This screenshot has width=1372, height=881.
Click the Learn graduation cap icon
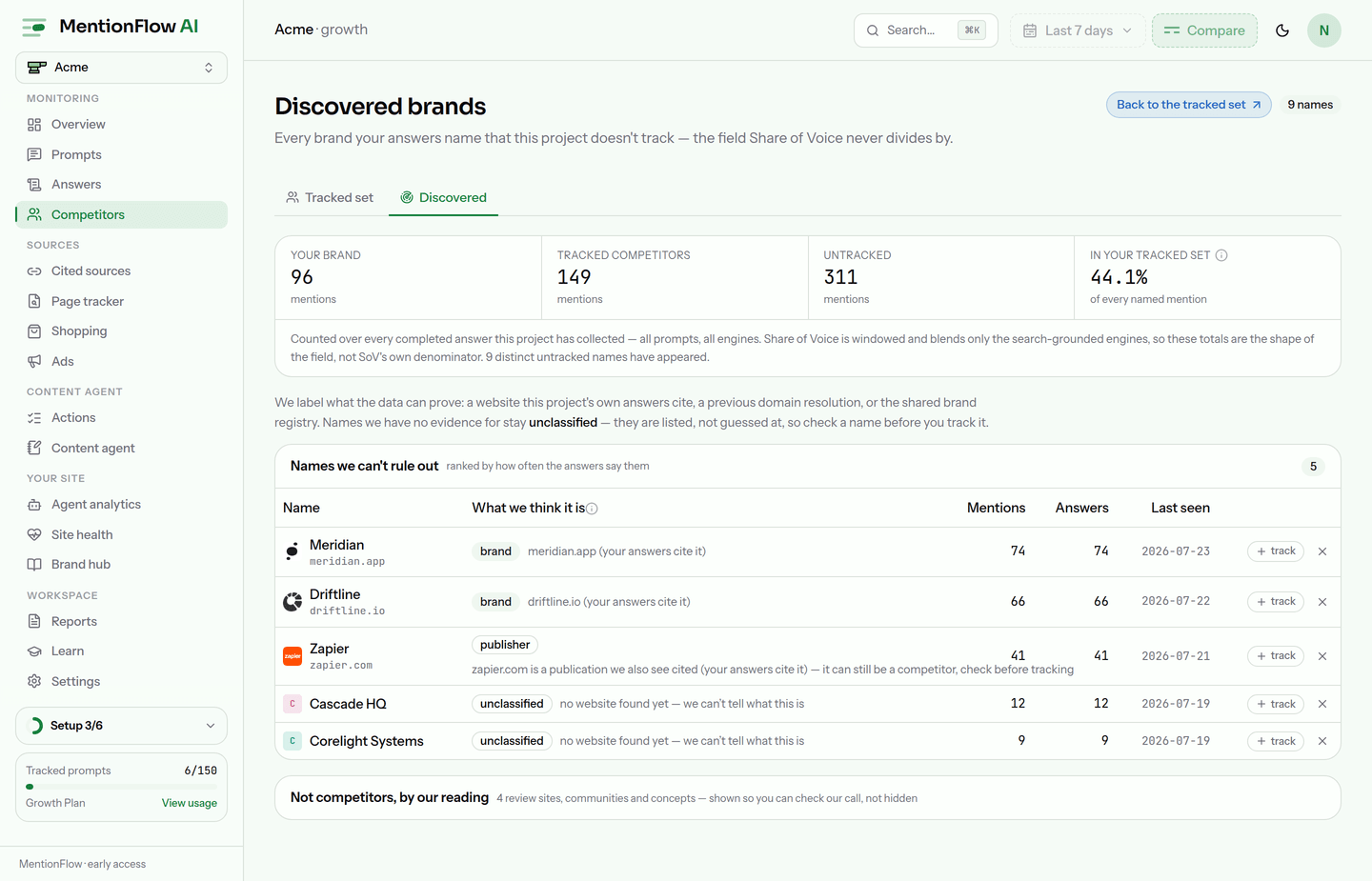point(34,651)
